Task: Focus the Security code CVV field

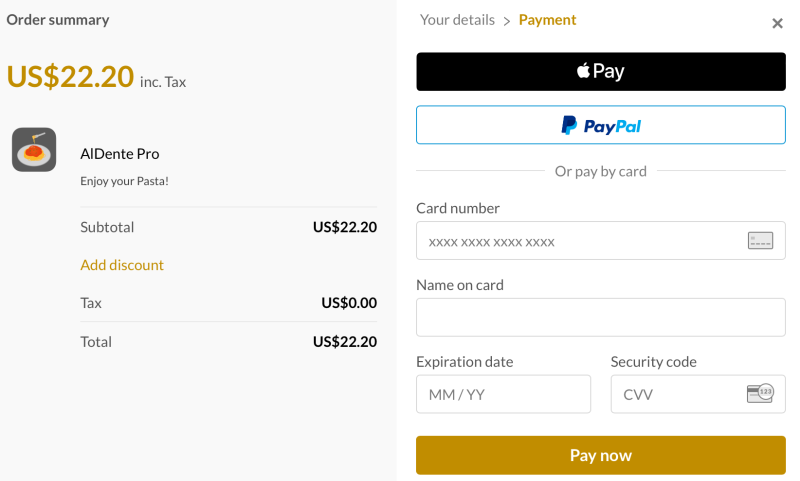Action: pyautogui.click(x=698, y=394)
